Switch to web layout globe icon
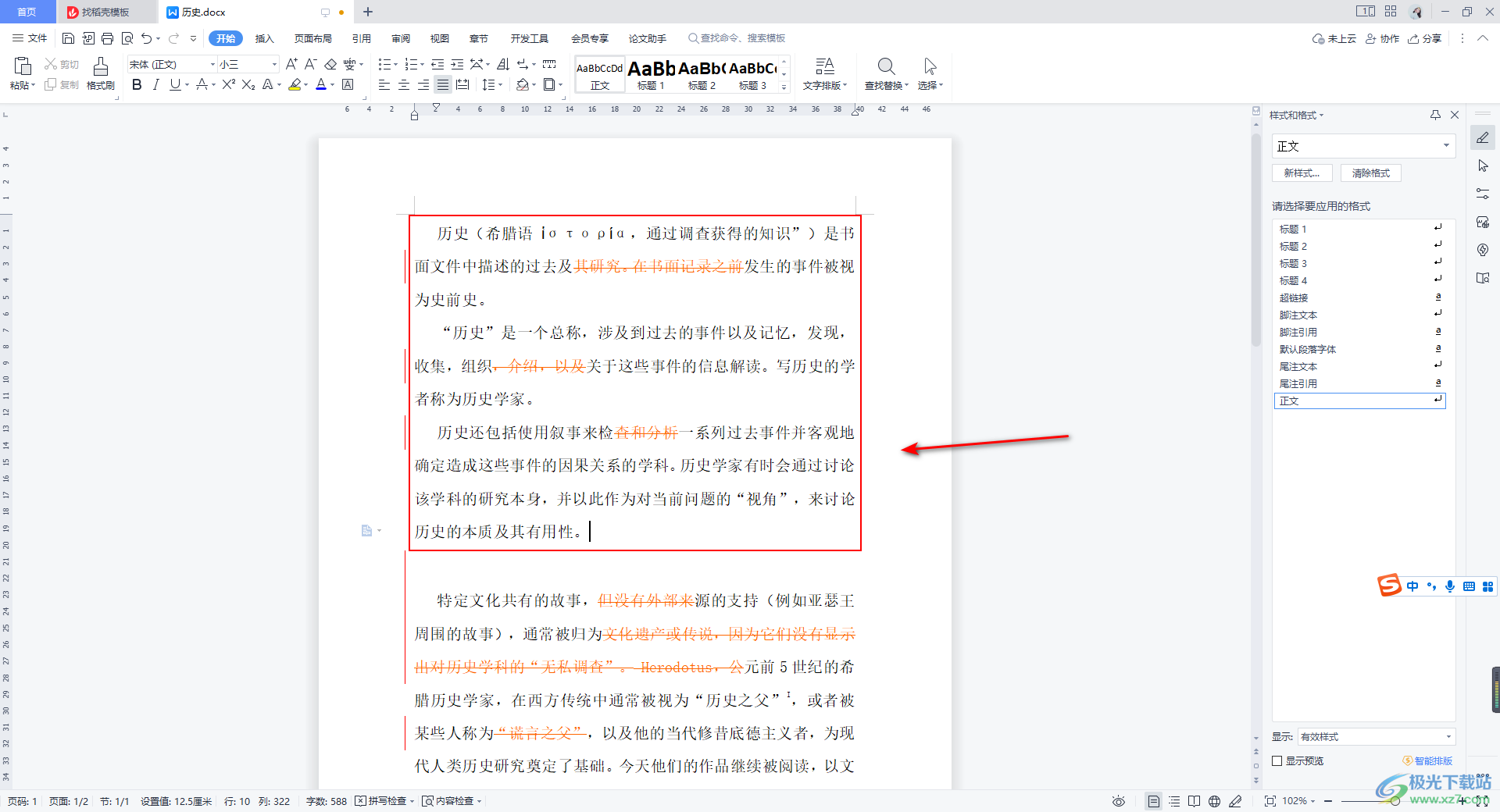The height and width of the screenshot is (812, 1500). (x=1214, y=801)
